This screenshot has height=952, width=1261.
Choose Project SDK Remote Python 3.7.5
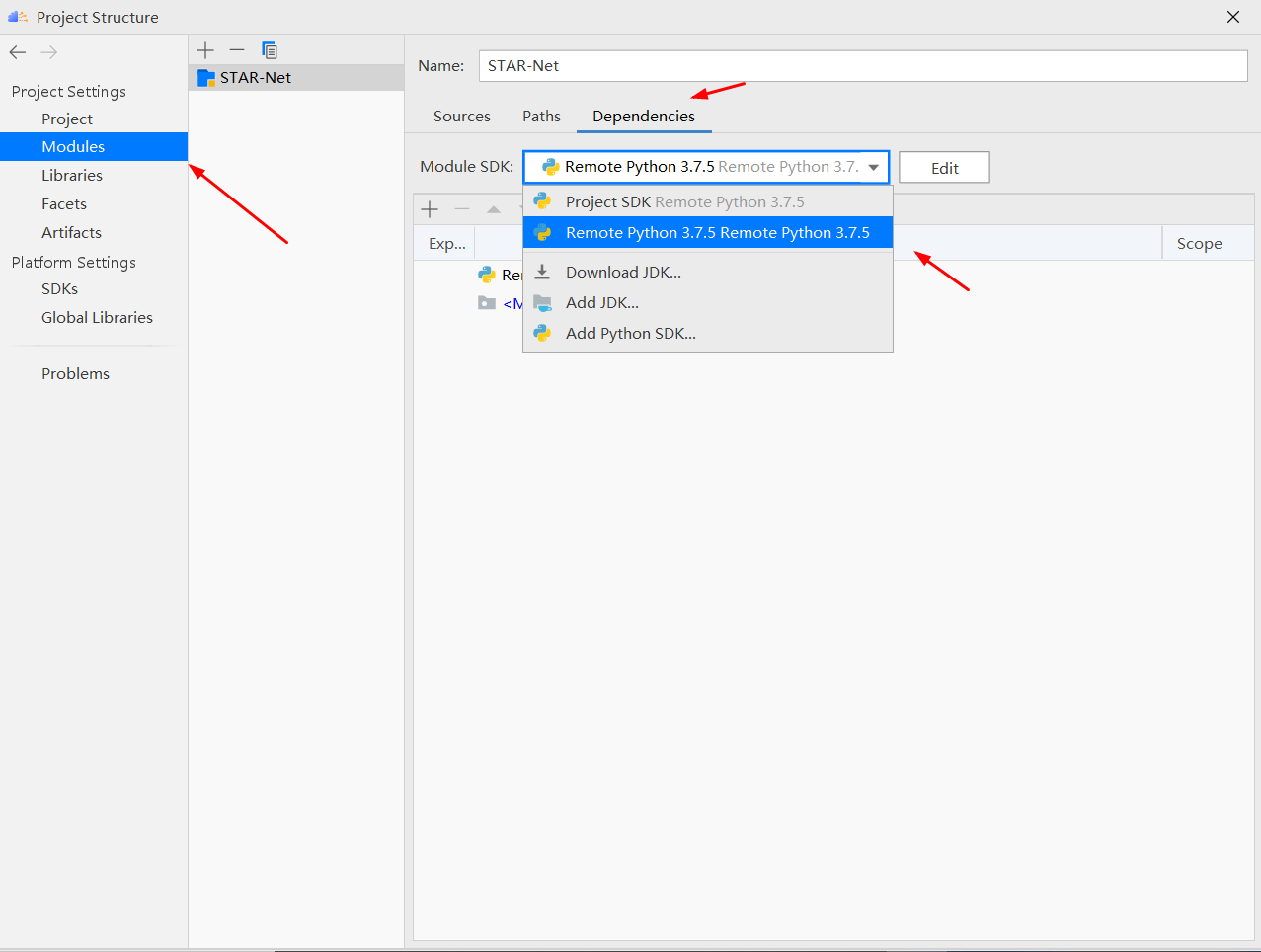[x=708, y=201]
